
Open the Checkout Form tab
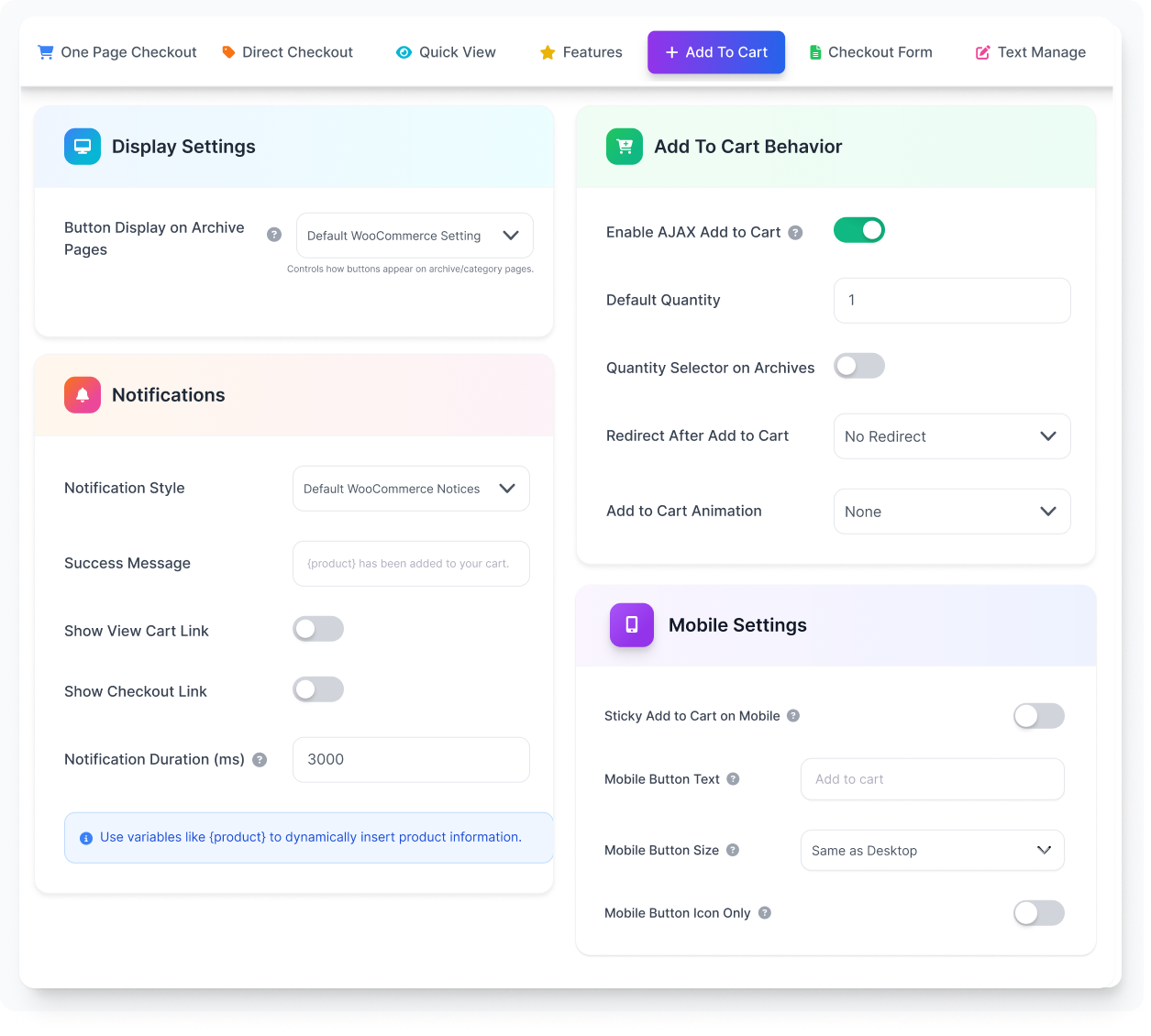tap(870, 52)
